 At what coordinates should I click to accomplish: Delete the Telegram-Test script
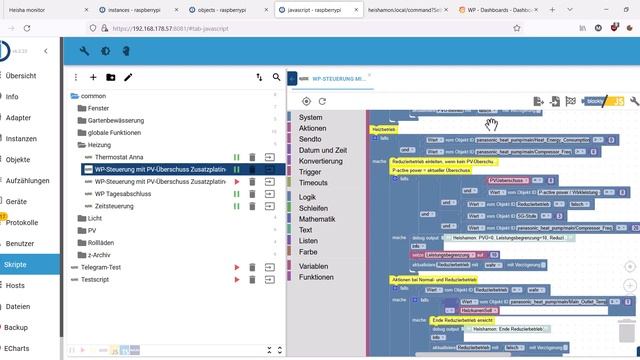tap(252, 267)
